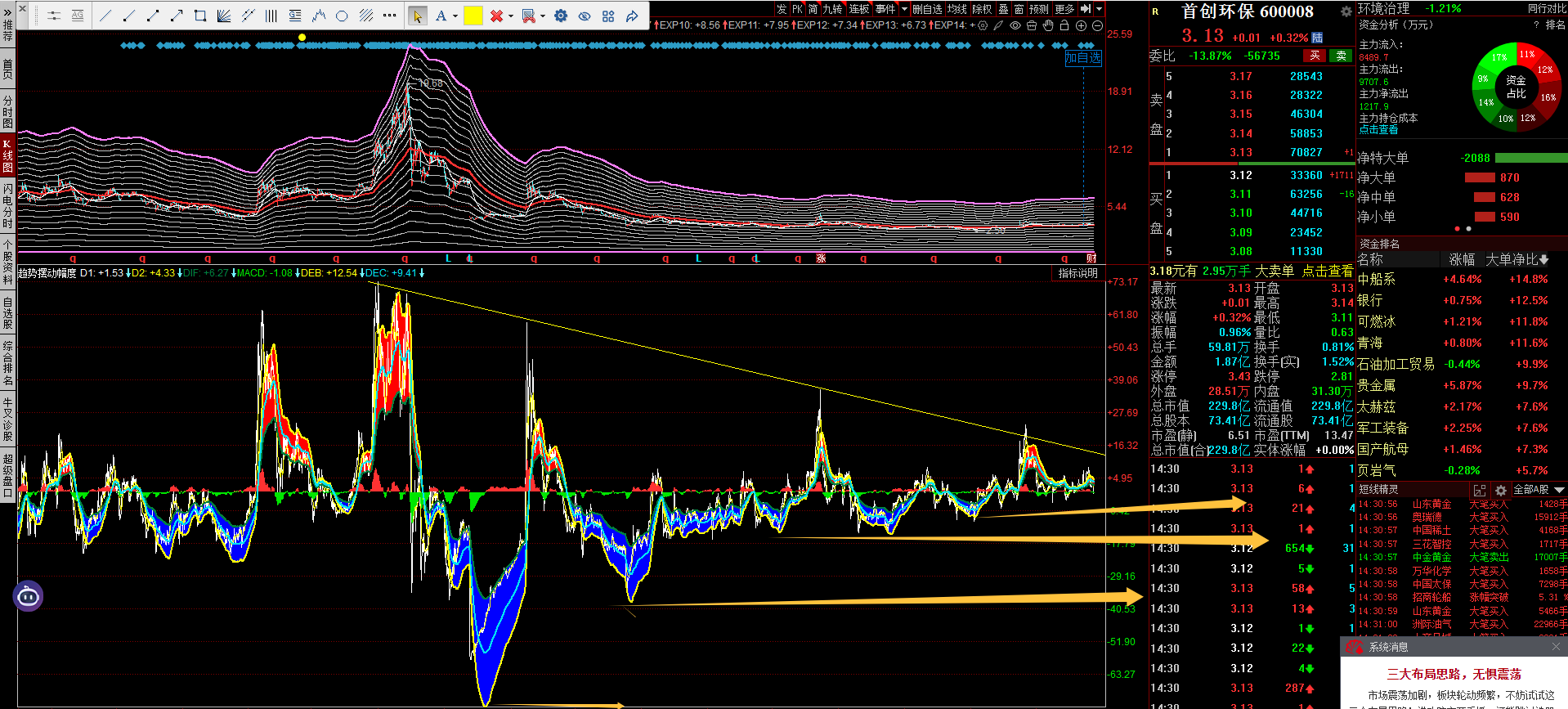Close the 系统消息 popup

pyautogui.click(x=1556, y=647)
